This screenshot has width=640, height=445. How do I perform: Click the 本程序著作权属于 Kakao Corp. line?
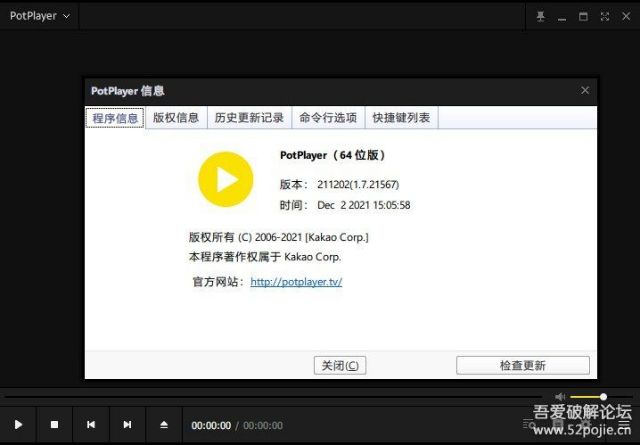click(x=265, y=257)
